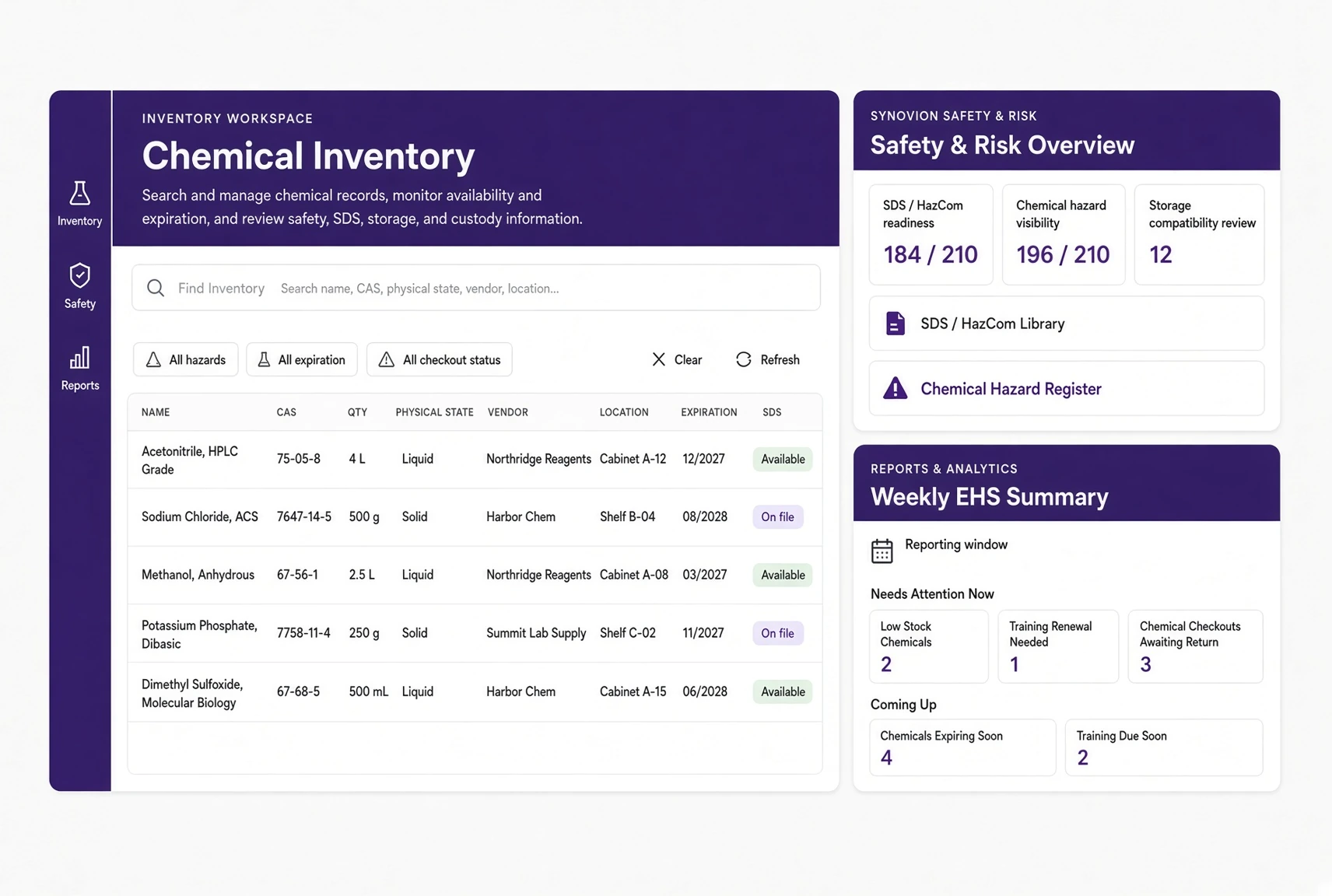
Task: Open the Training Due Soon card
Action: 1164,747
